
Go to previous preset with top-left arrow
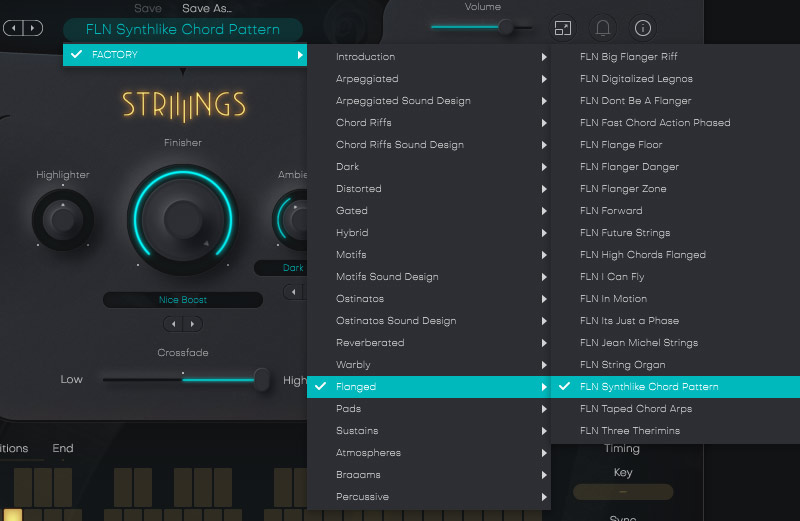[12, 28]
